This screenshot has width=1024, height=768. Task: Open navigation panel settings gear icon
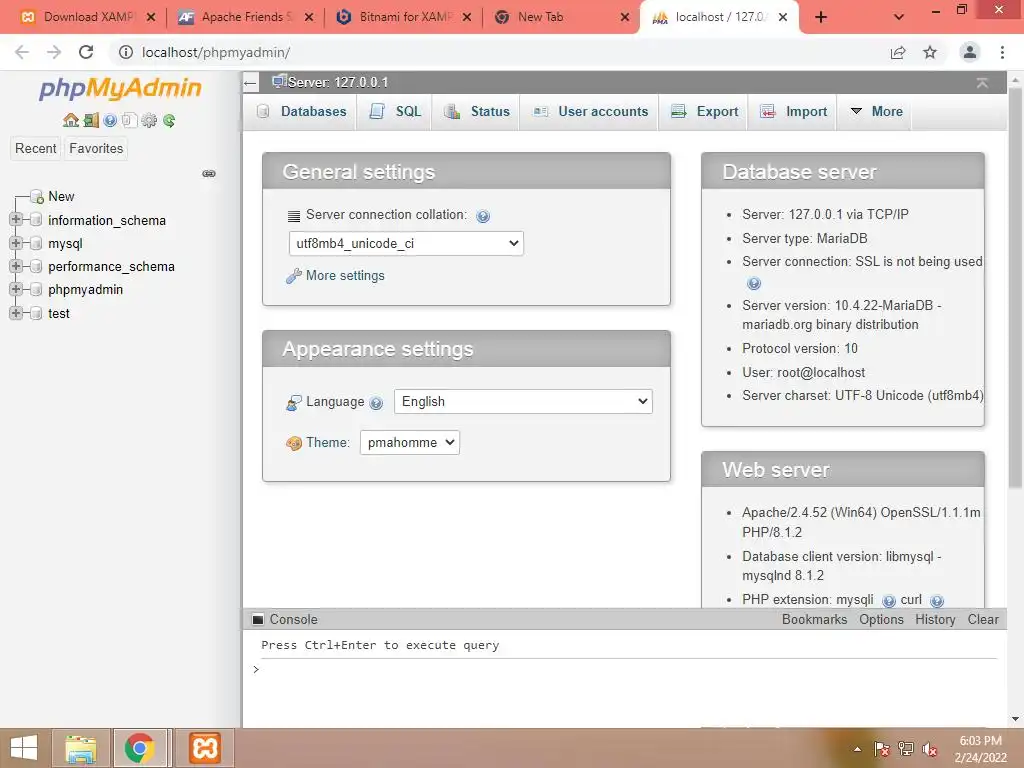click(x=150, y=120)
